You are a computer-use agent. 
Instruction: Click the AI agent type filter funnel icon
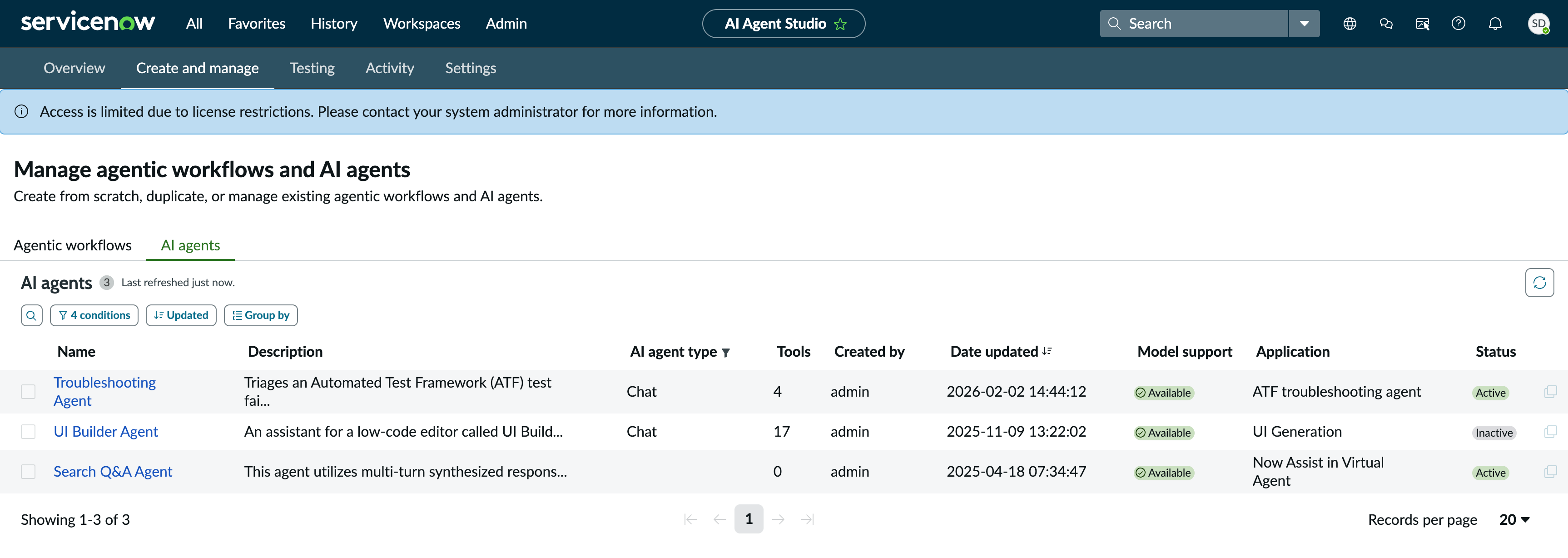click(725, 353)
